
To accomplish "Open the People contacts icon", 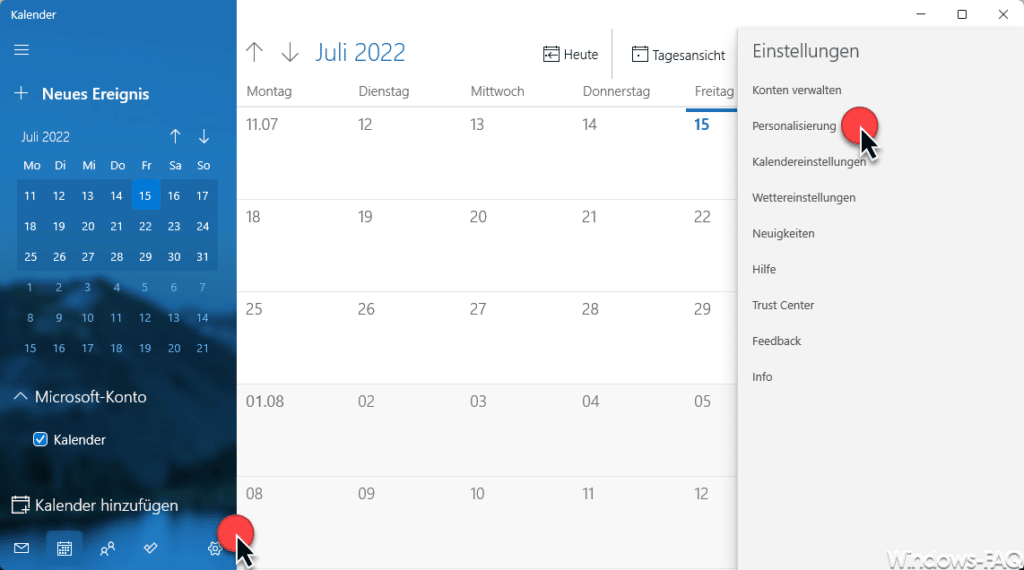I will [107, 548].
